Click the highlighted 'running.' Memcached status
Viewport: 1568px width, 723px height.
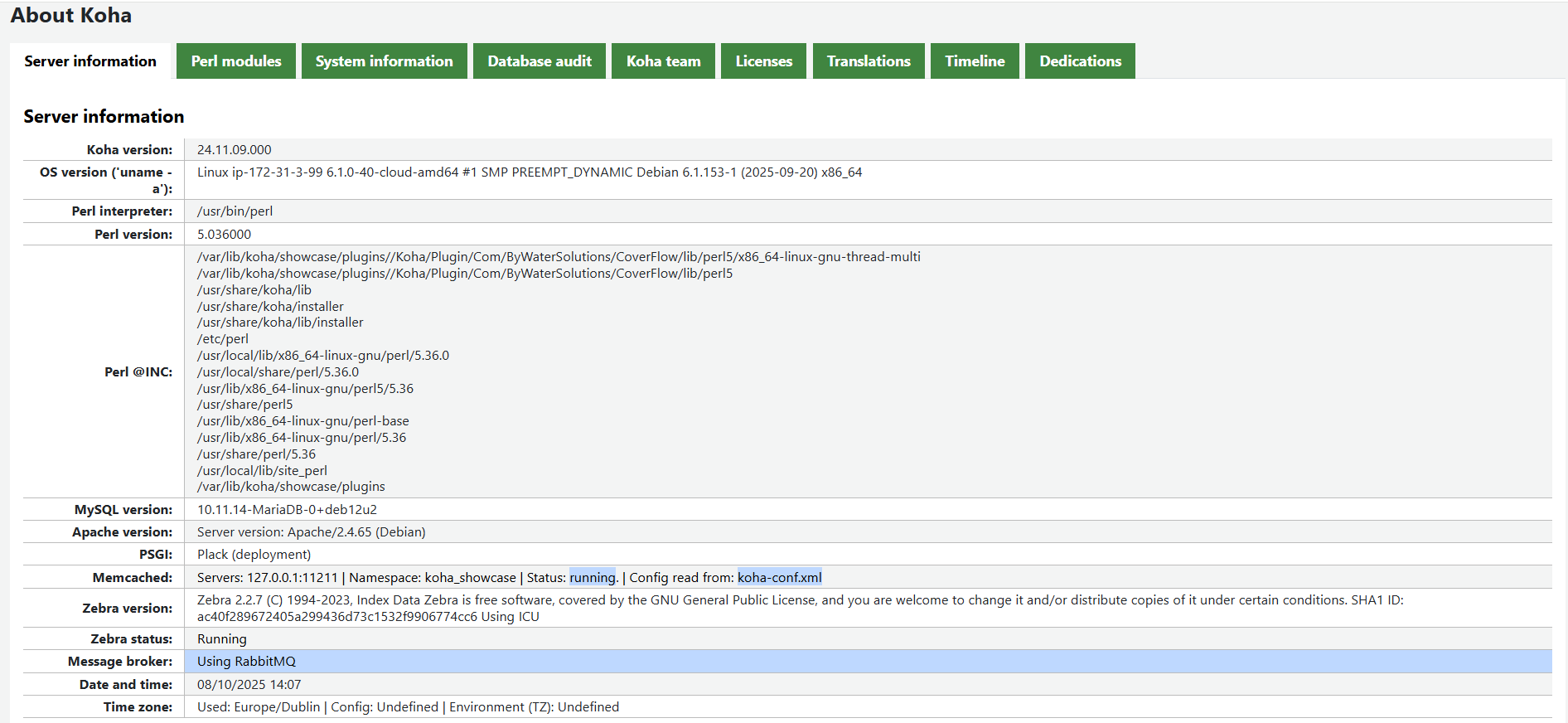point(593,578)
